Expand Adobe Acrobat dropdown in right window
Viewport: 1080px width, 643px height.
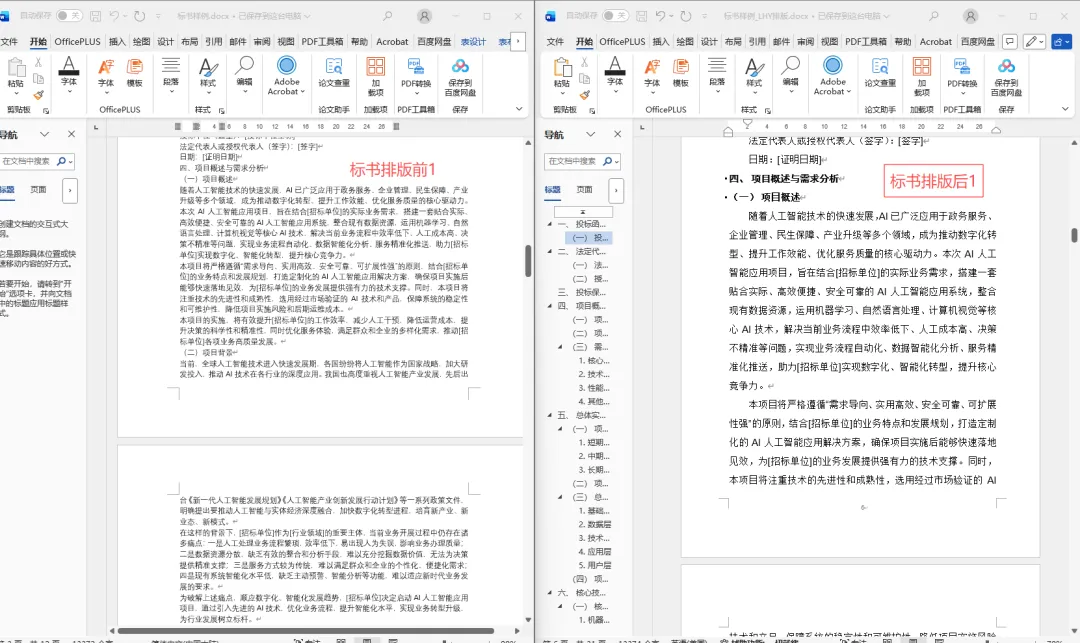pyautogui.click(x=849, y=92)
